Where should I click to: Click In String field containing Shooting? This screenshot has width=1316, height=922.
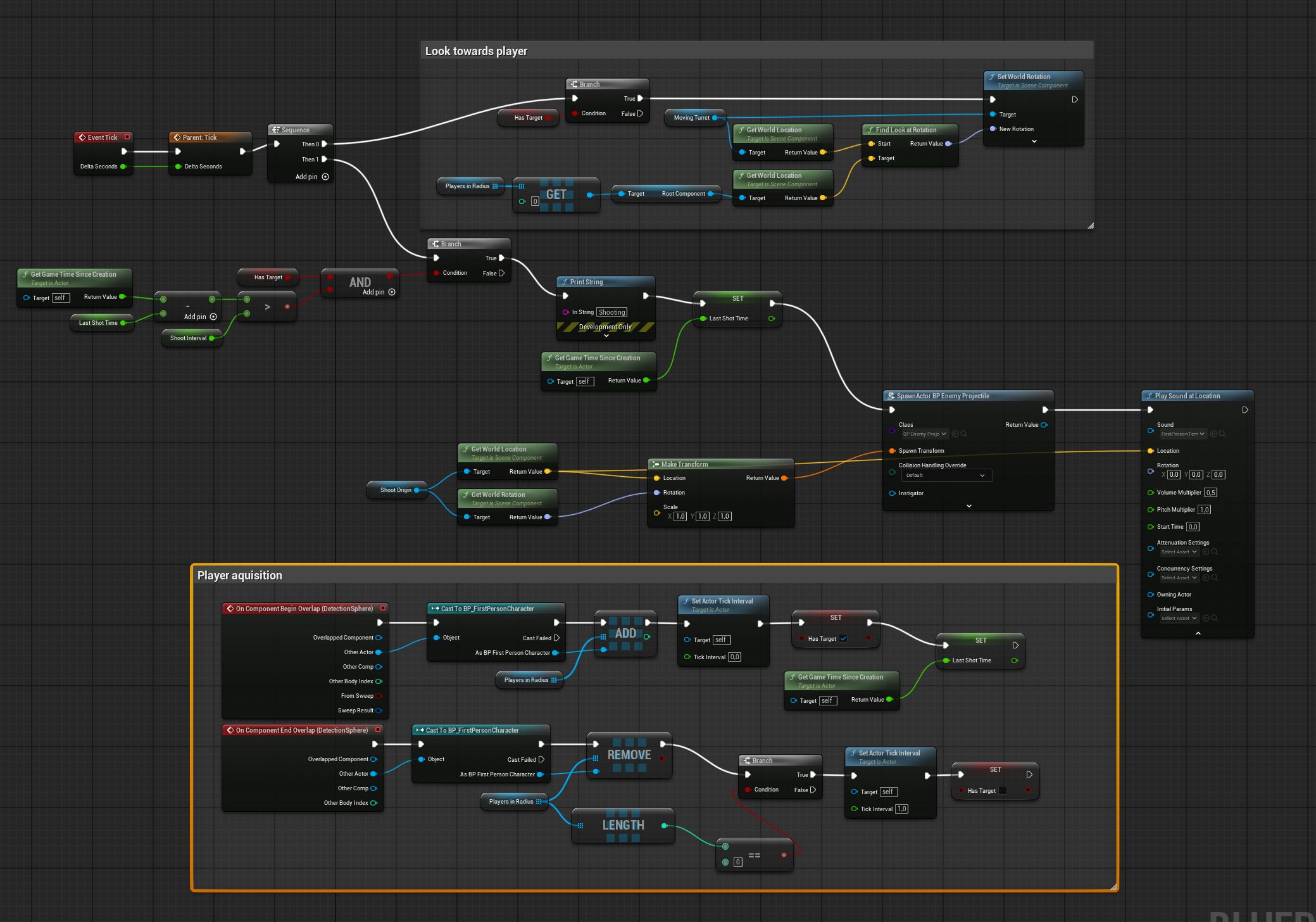point(611,312)
